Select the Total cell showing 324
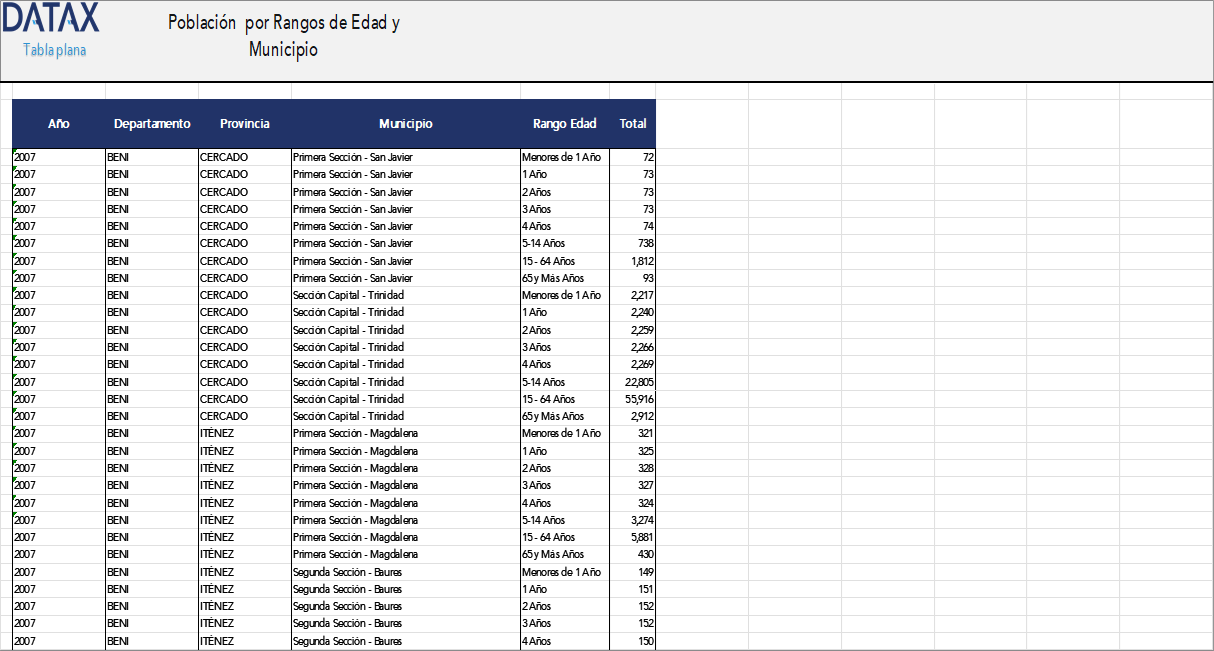This screenshot has width=1214, height=651. 633,503
